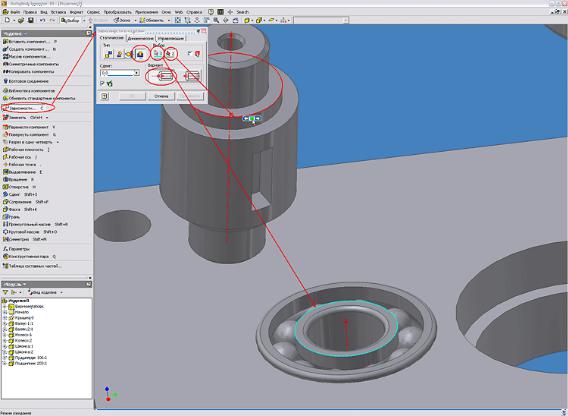The image size is (568, 416).
Task: Expand Подшипник 306:1 tree node
Action: 5,358
